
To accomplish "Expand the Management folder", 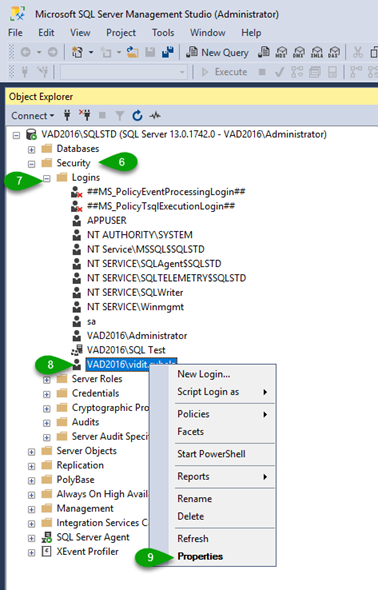I will click(x=32, y=509).
